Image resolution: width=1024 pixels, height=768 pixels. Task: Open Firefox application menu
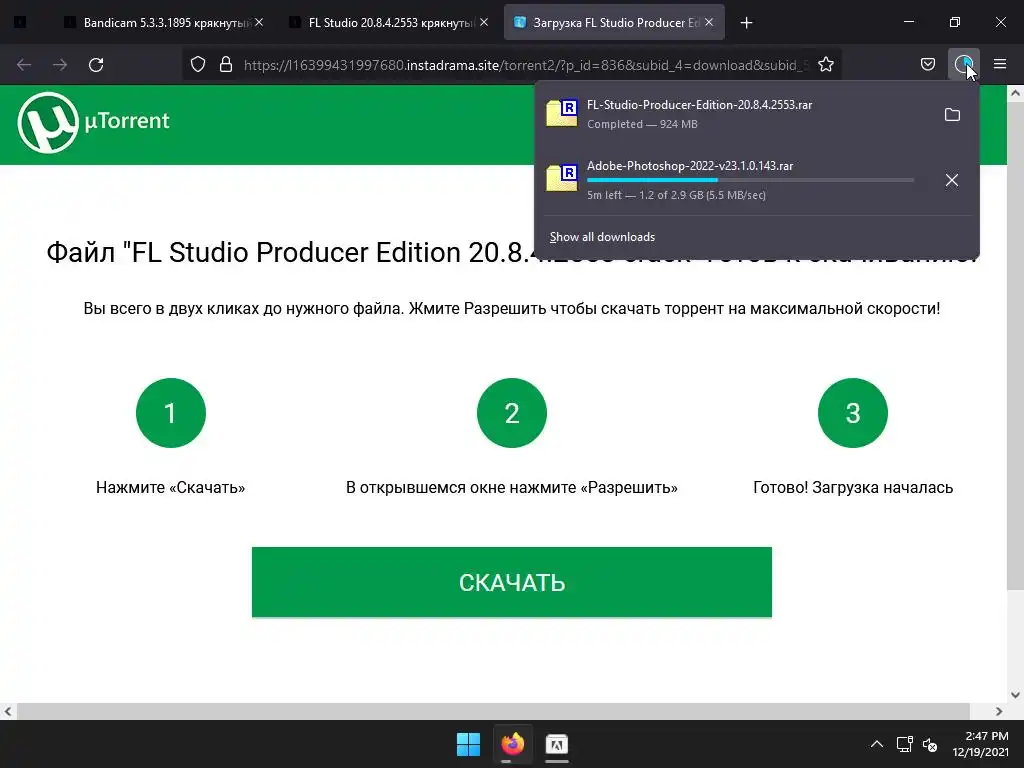tap(1000, 64)
